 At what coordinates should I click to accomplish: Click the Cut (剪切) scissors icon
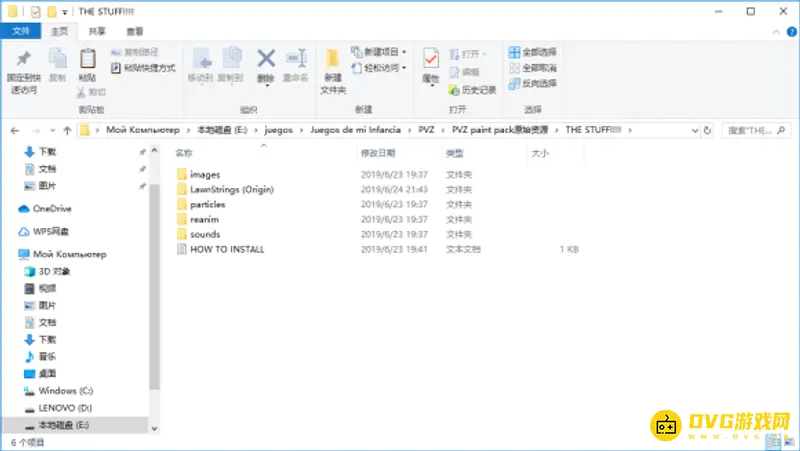coord(81,92)
